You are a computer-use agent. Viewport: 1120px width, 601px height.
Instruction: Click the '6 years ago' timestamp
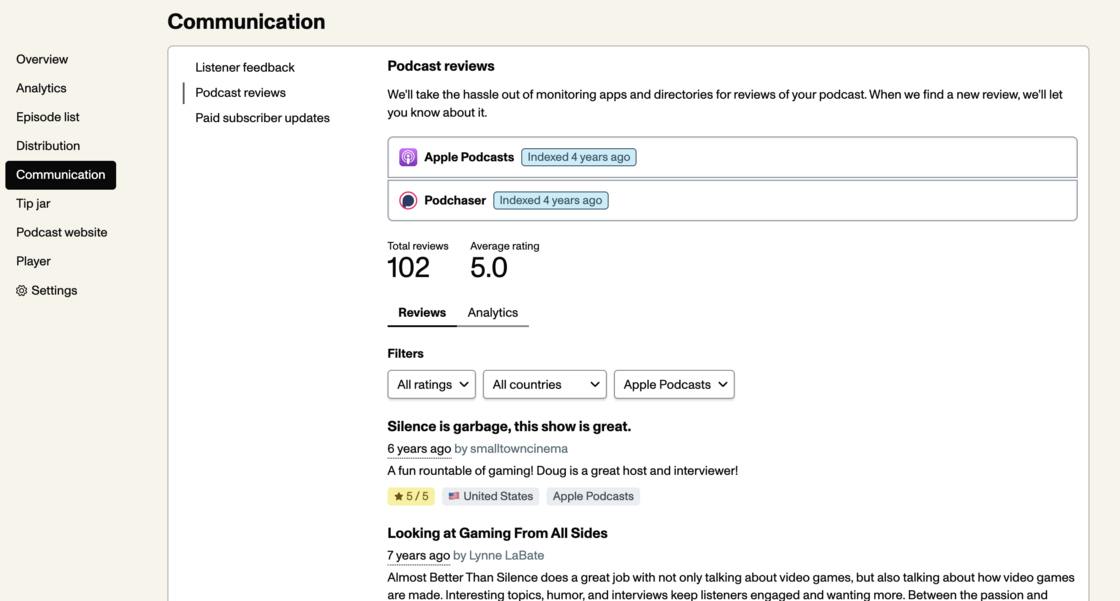pos(419,449)
